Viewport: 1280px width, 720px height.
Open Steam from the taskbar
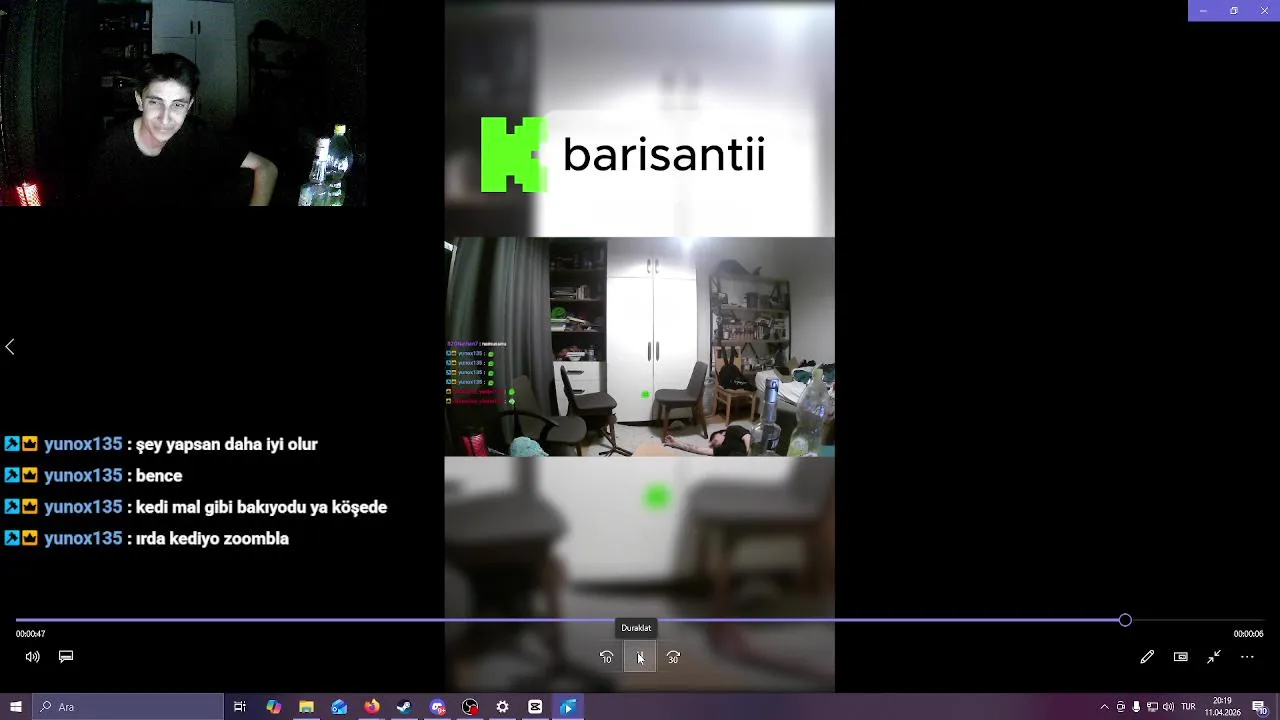(x=404, y=707)
